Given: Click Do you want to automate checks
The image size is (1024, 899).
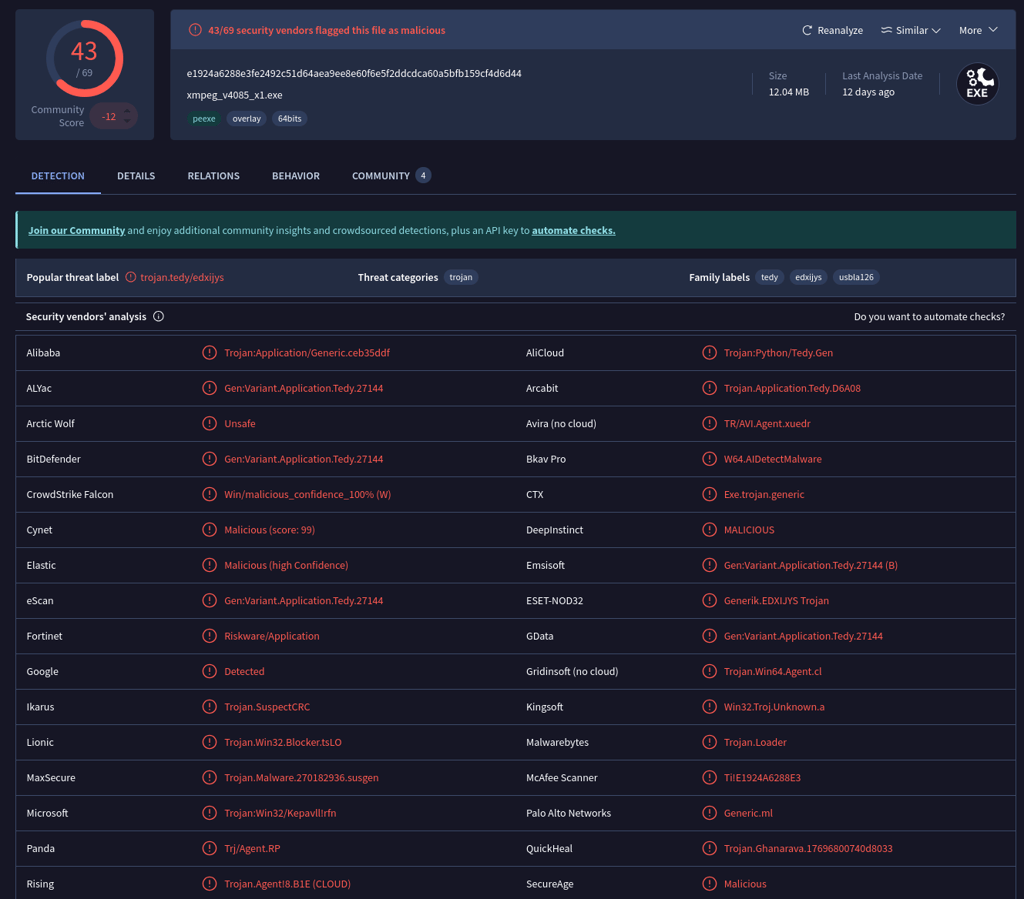Looking at the screenshot, I should click(x=929, y=317).
